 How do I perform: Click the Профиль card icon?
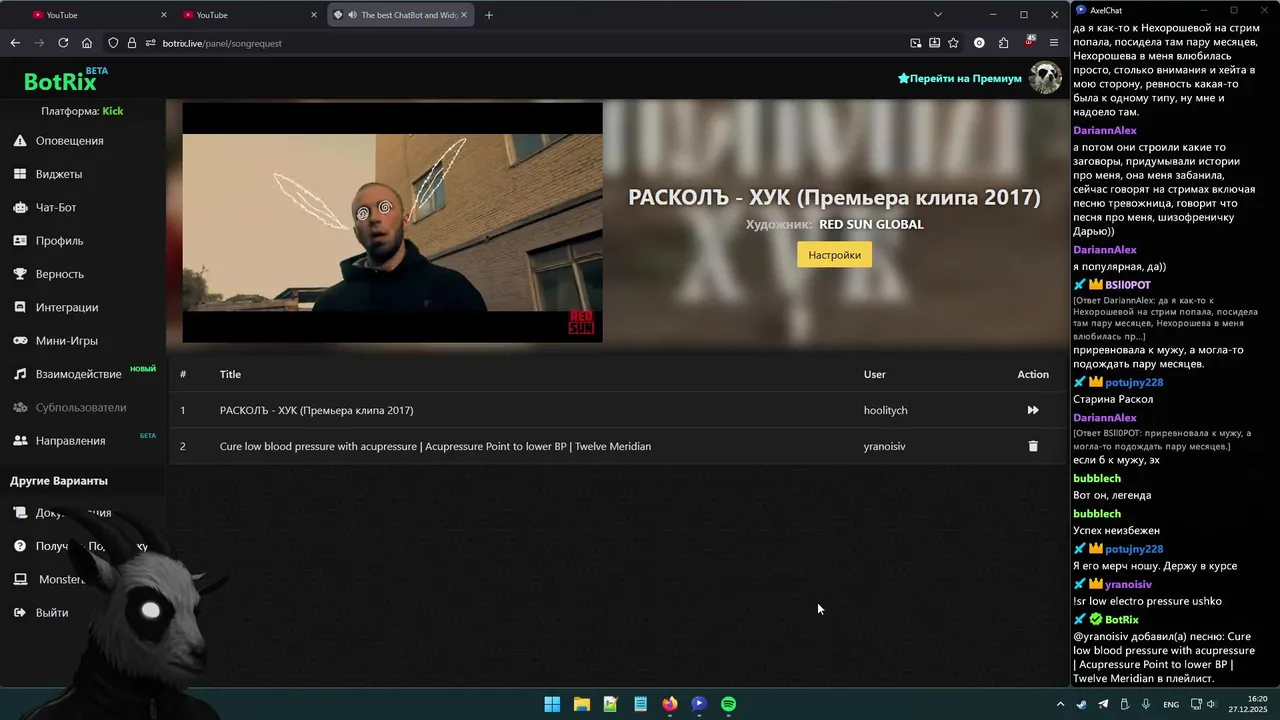(x=19, y=241)
